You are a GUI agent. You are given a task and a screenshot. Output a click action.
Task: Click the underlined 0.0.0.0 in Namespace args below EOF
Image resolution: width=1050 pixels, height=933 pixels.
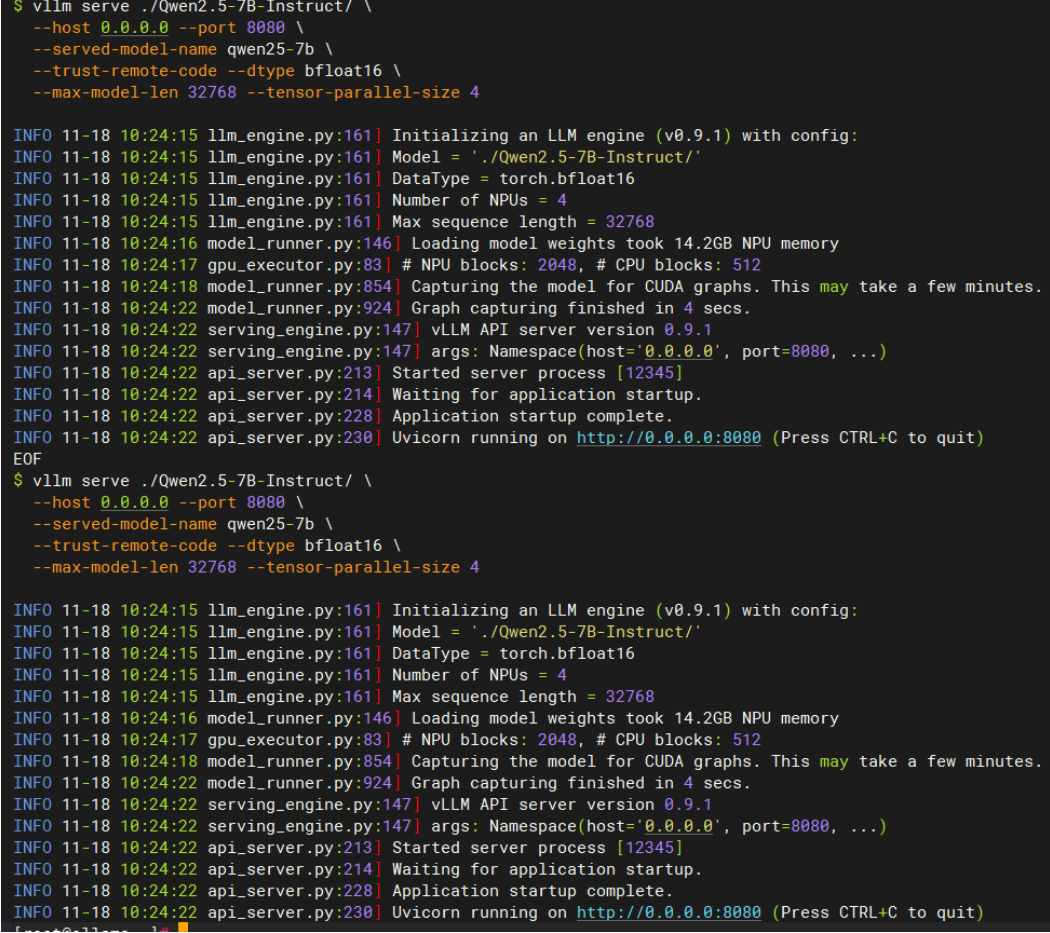pyautogui.click(x=679, y=827)
